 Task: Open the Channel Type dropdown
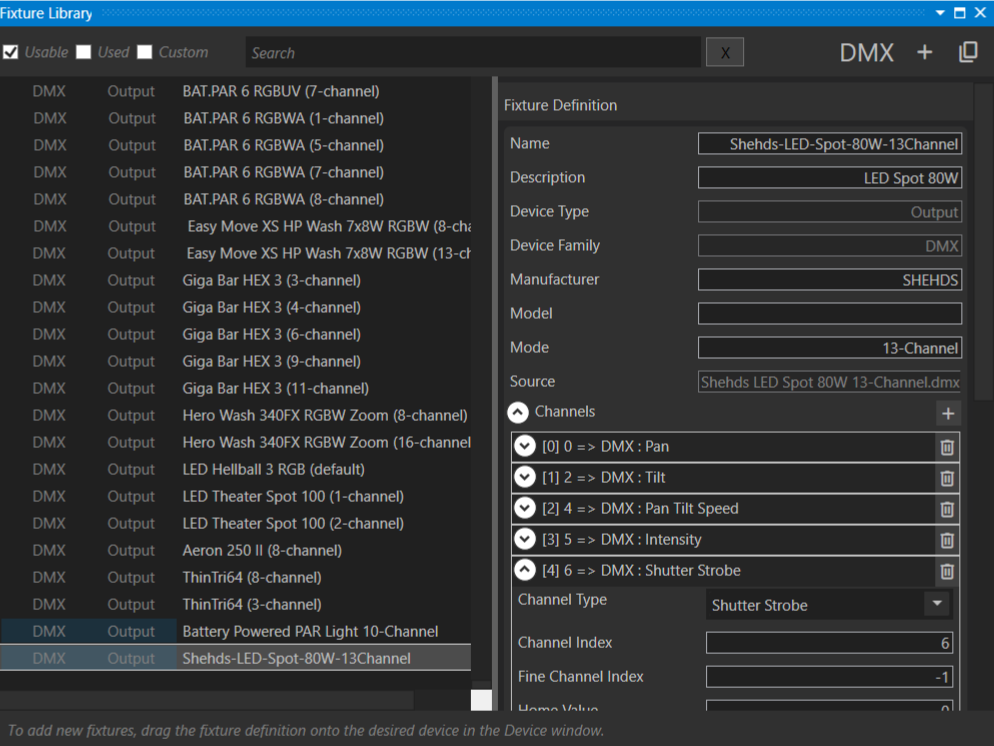[x=829, y=605]
